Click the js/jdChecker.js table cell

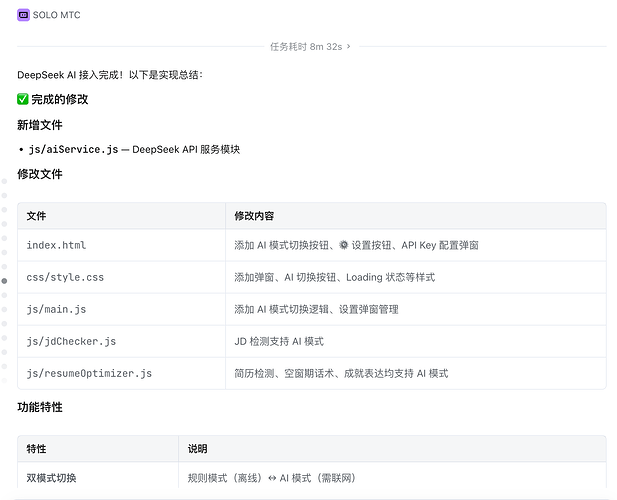click(x=121, y=341)
